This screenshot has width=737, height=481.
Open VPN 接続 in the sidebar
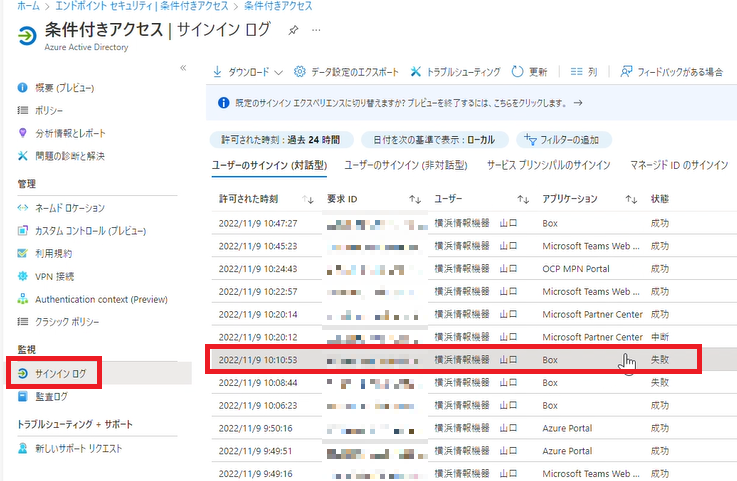tap(55, 276)
